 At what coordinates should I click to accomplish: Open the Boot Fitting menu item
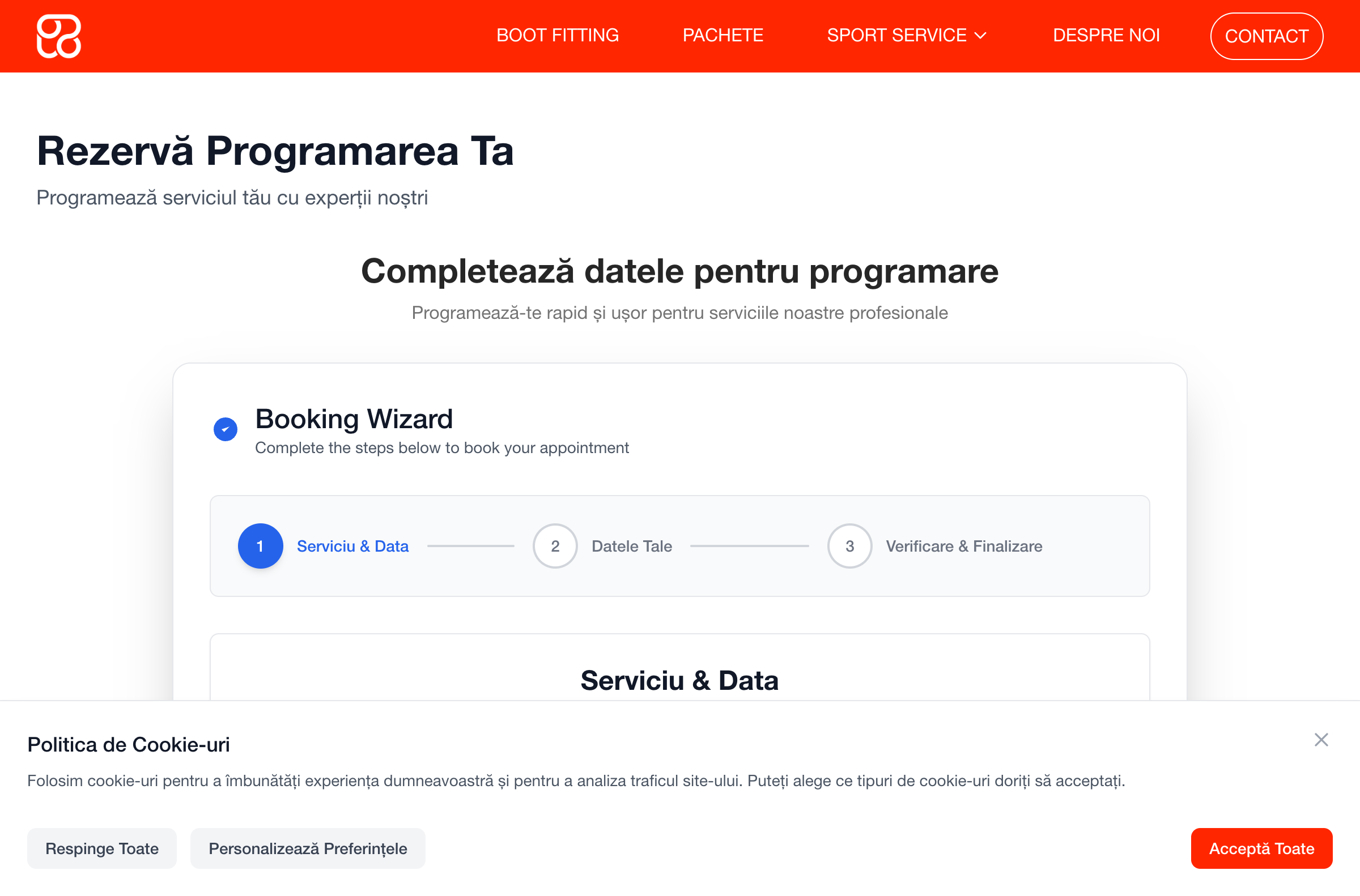[558, 36]
